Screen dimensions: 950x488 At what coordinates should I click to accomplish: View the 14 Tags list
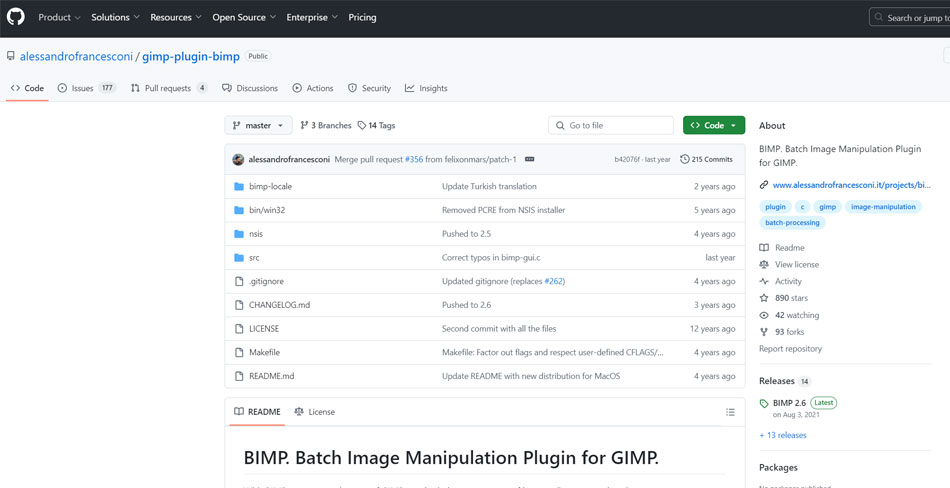(376, 125)
